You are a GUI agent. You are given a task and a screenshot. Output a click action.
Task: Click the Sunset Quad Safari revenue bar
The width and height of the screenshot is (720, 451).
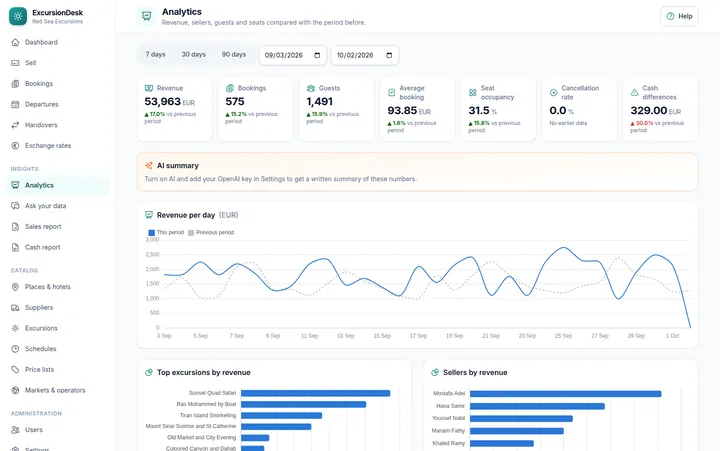click(x=315, y=393)
